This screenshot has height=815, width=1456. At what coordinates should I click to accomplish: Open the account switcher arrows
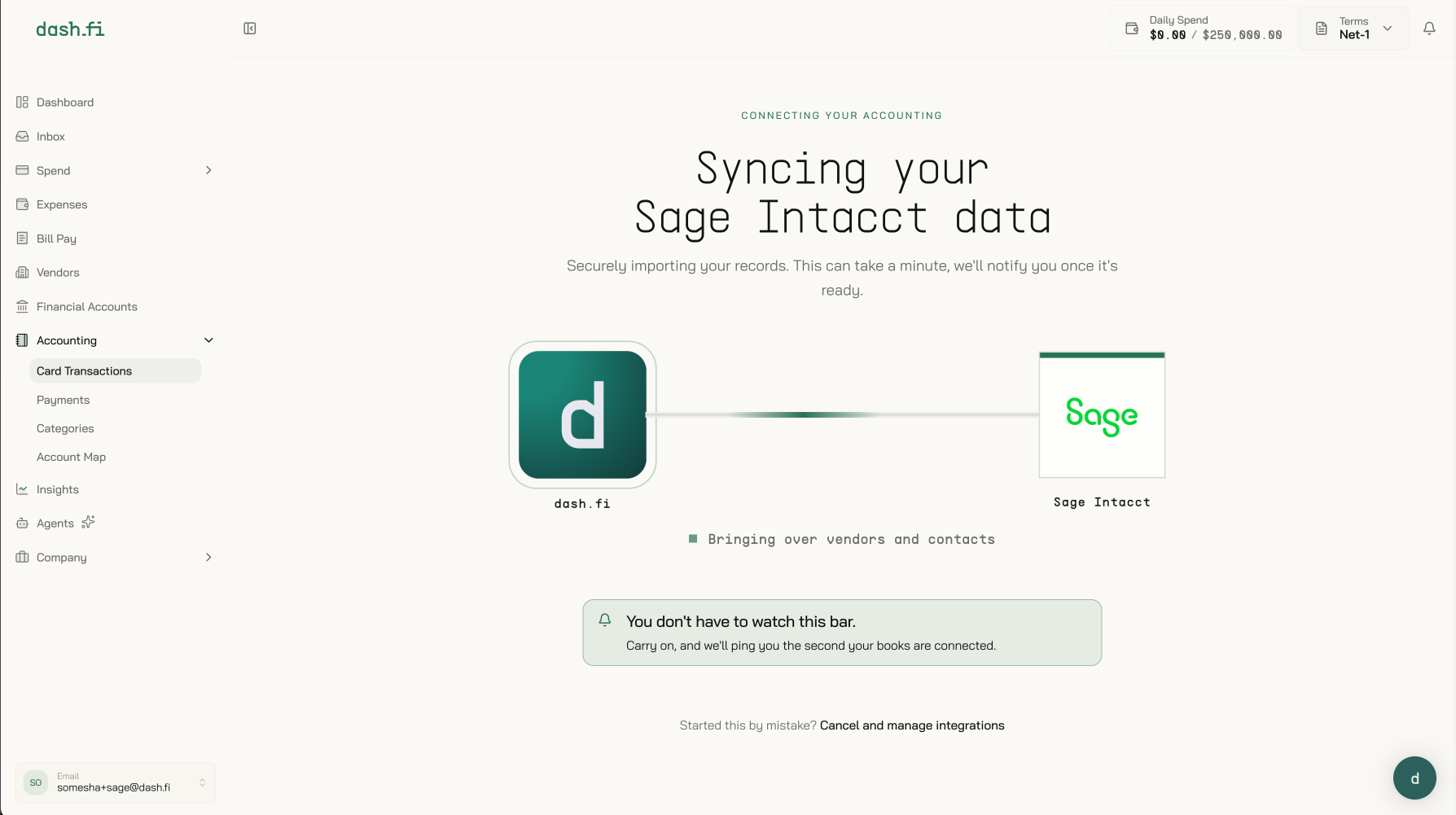click(x=202, y=782)
